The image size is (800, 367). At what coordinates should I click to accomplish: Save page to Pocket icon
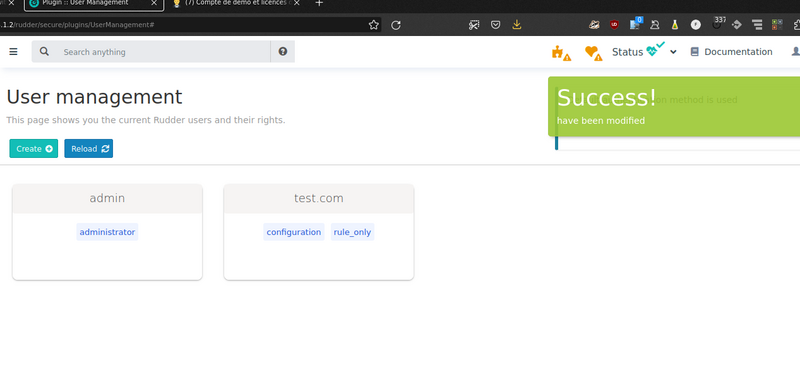pos(495,25)
